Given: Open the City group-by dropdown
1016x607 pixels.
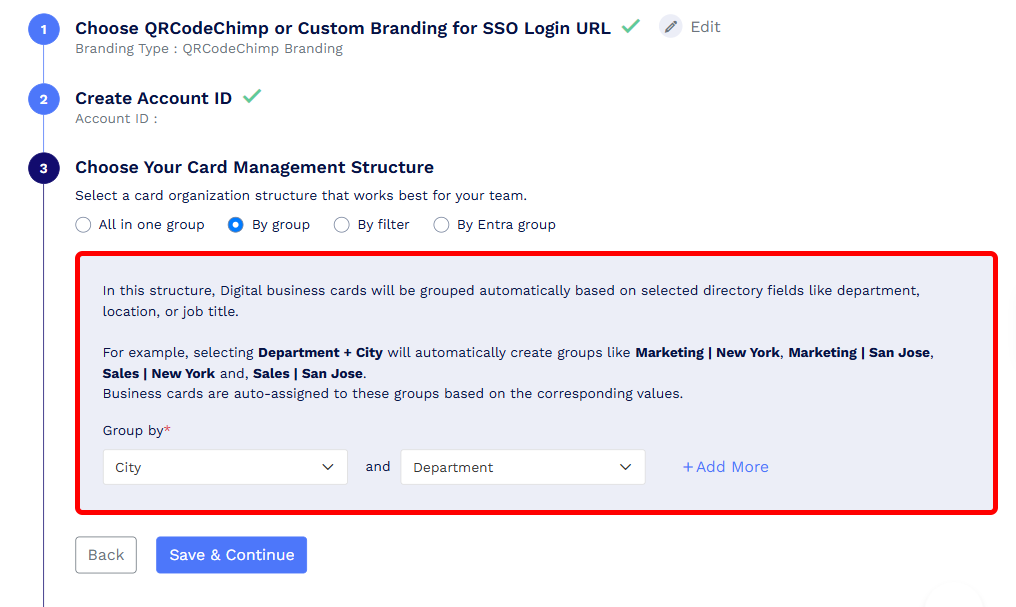Looking at the screenshot, I should [x=225, y=467].
